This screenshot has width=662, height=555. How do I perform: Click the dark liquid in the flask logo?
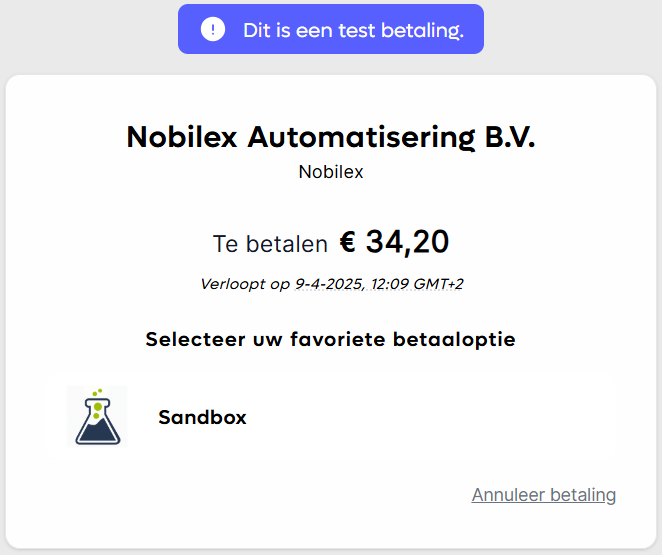(x=98, y=432)
